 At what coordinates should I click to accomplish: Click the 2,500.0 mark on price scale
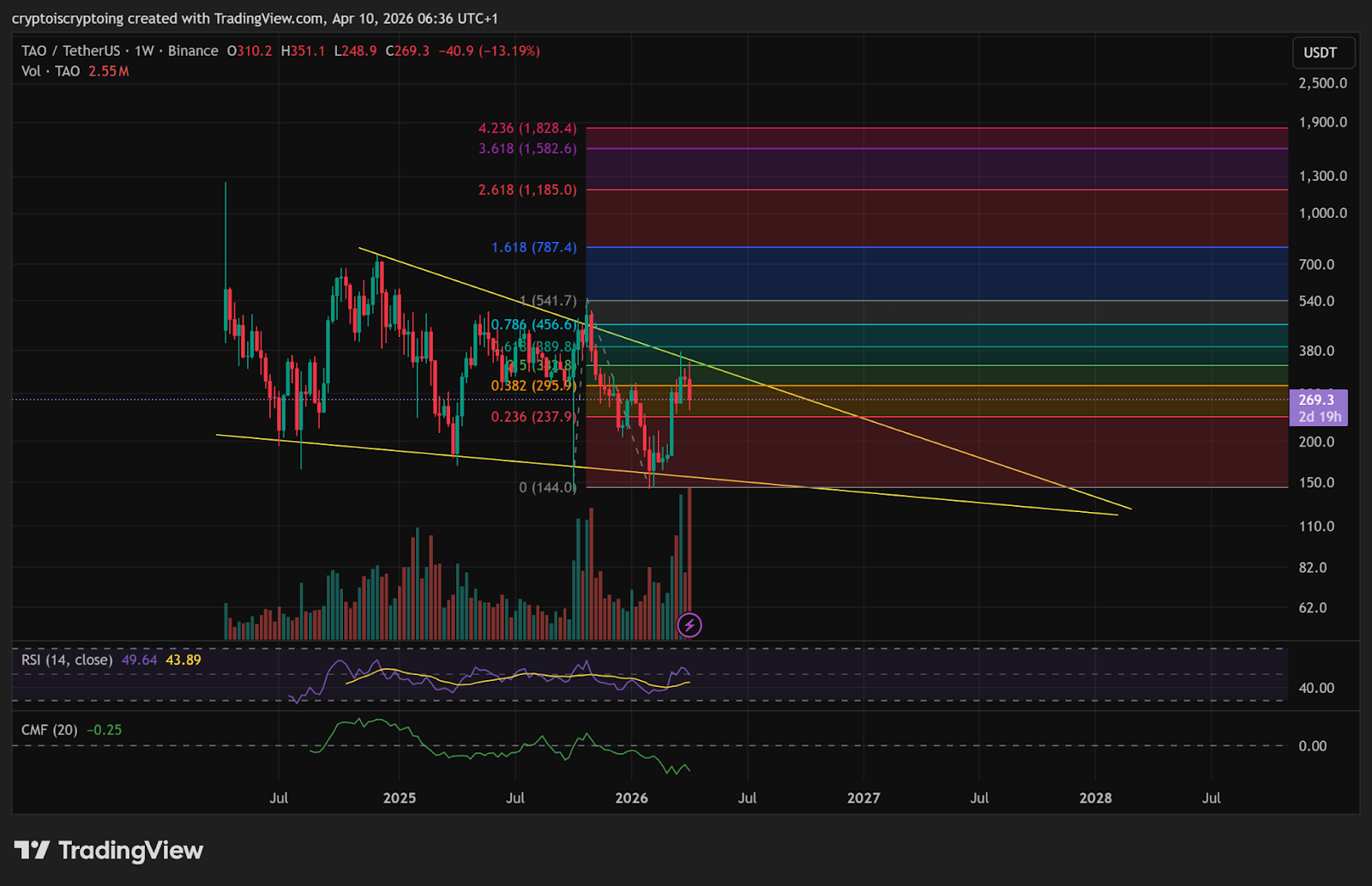click(1322, 83)
